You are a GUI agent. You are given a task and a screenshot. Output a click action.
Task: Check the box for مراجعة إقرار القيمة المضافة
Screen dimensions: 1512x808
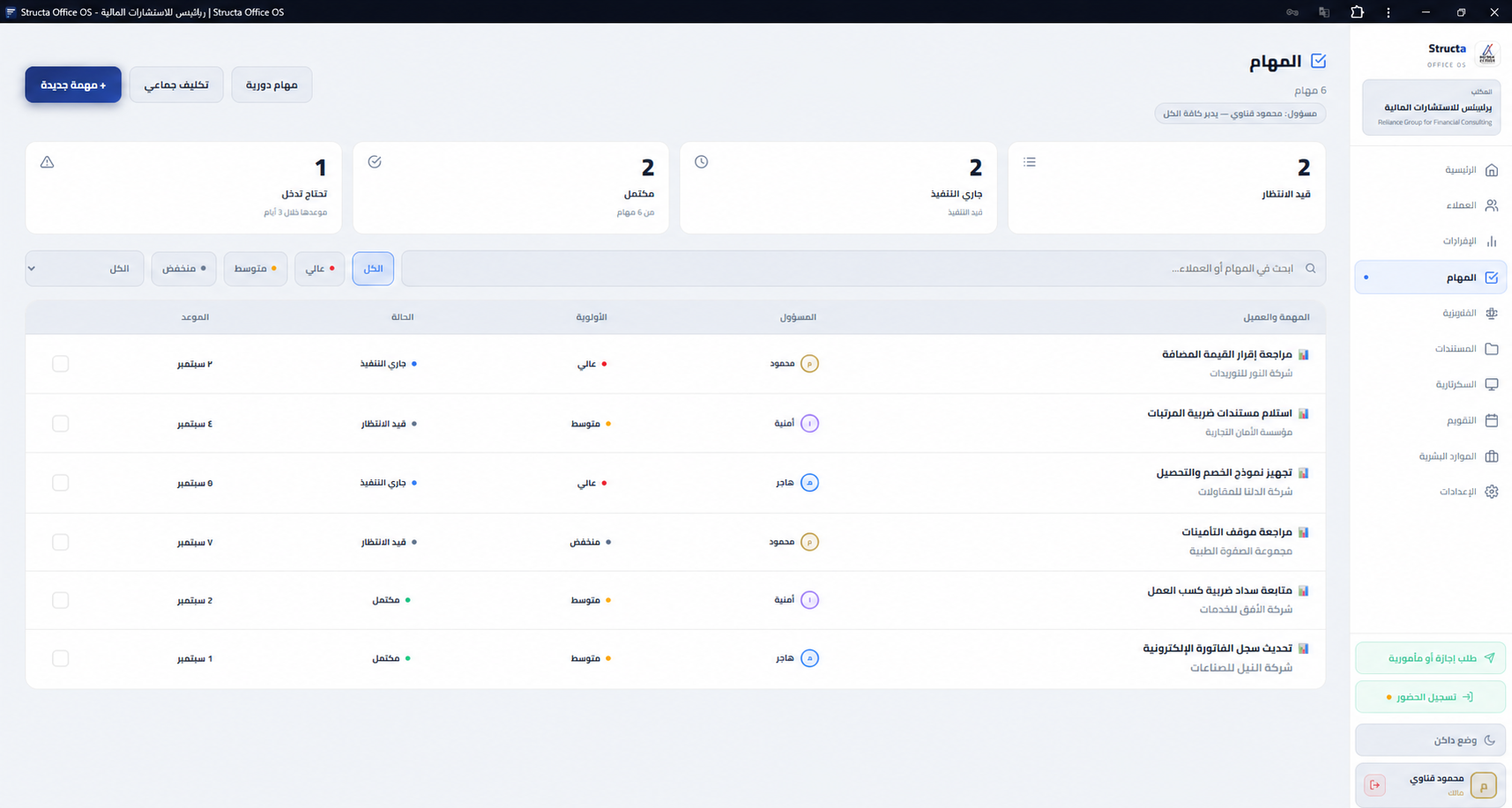(x=60, y=364)
